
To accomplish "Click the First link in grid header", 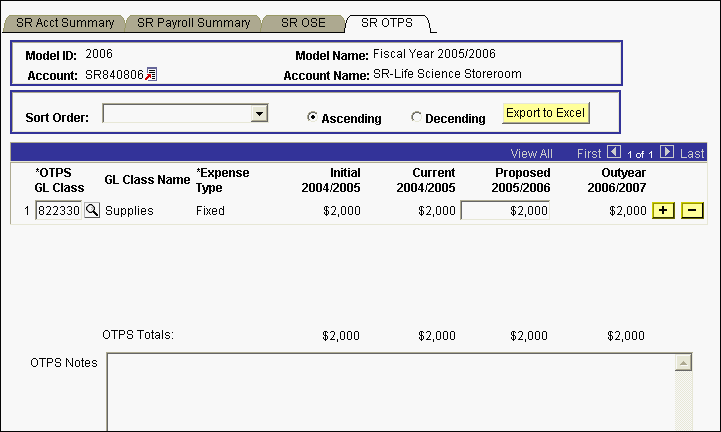I will [x=590, y=153].
